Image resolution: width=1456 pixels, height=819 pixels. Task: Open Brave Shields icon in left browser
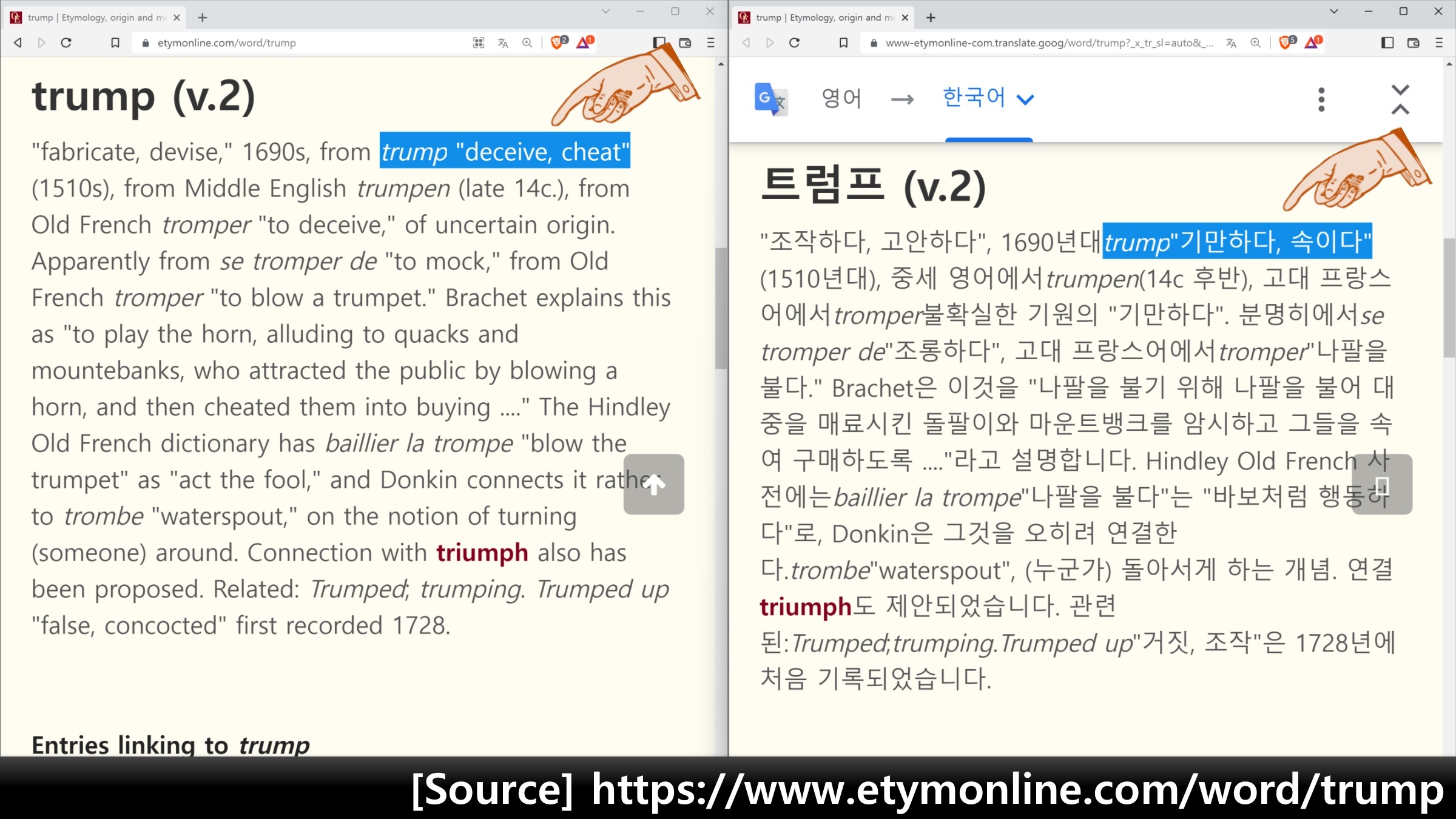(557, 42)
